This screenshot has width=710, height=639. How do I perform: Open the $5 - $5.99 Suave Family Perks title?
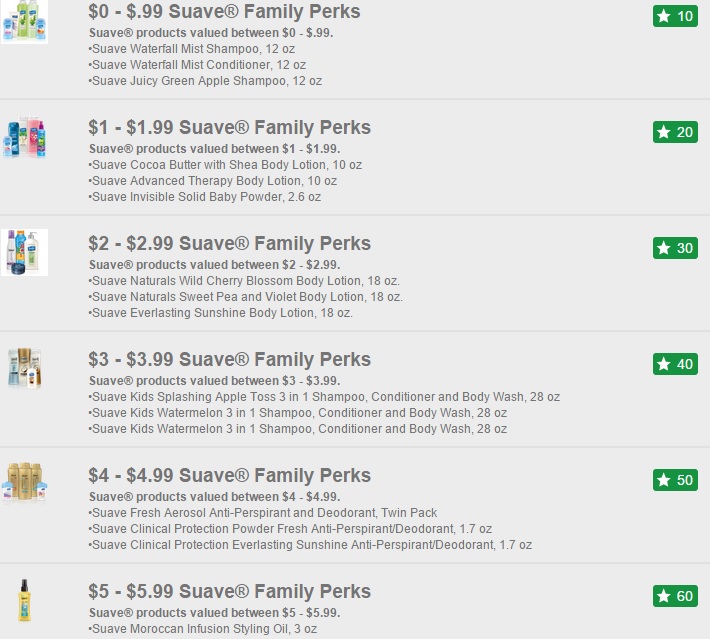click(x=230, y=591)
